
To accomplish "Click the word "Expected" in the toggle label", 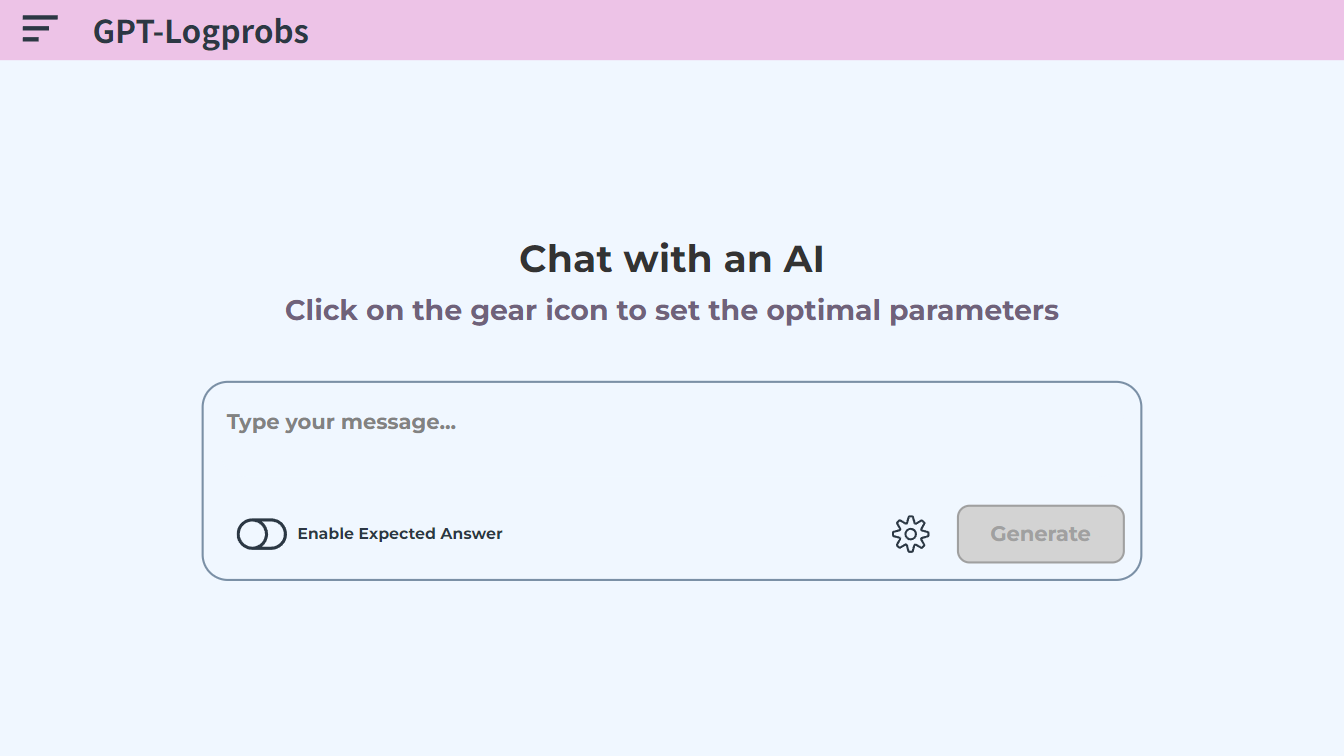I will point(397,534).
